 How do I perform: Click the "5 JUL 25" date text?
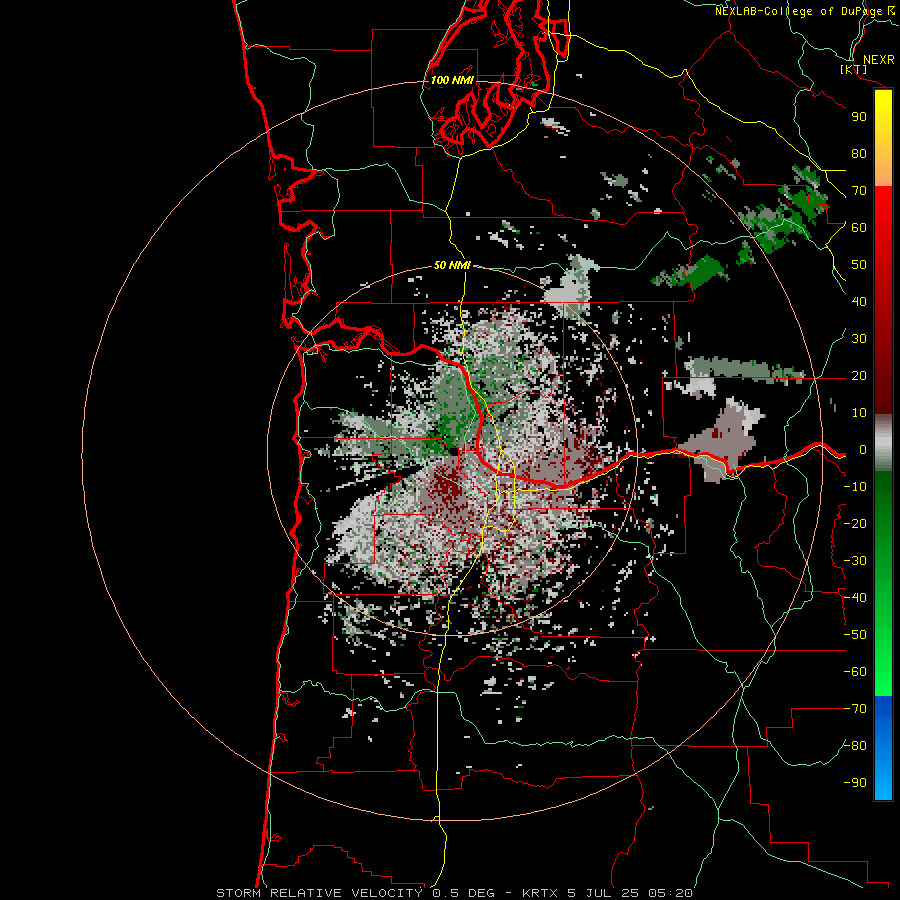(x=603, y=893)
